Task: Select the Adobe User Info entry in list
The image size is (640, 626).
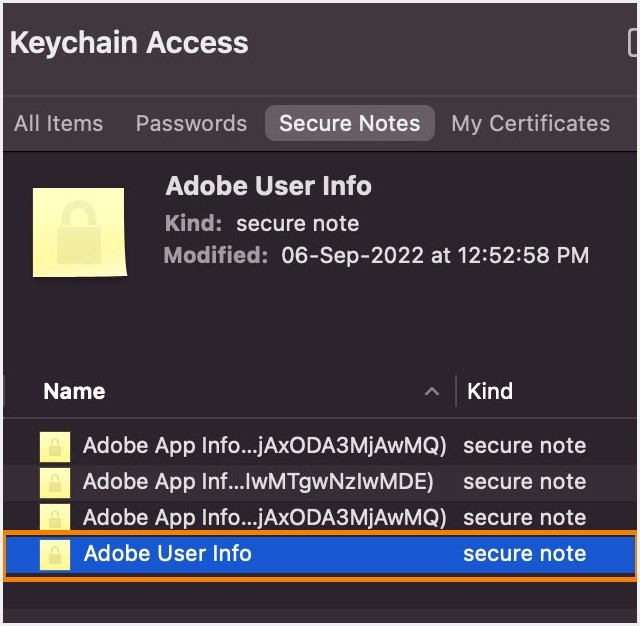Action: 168,554
